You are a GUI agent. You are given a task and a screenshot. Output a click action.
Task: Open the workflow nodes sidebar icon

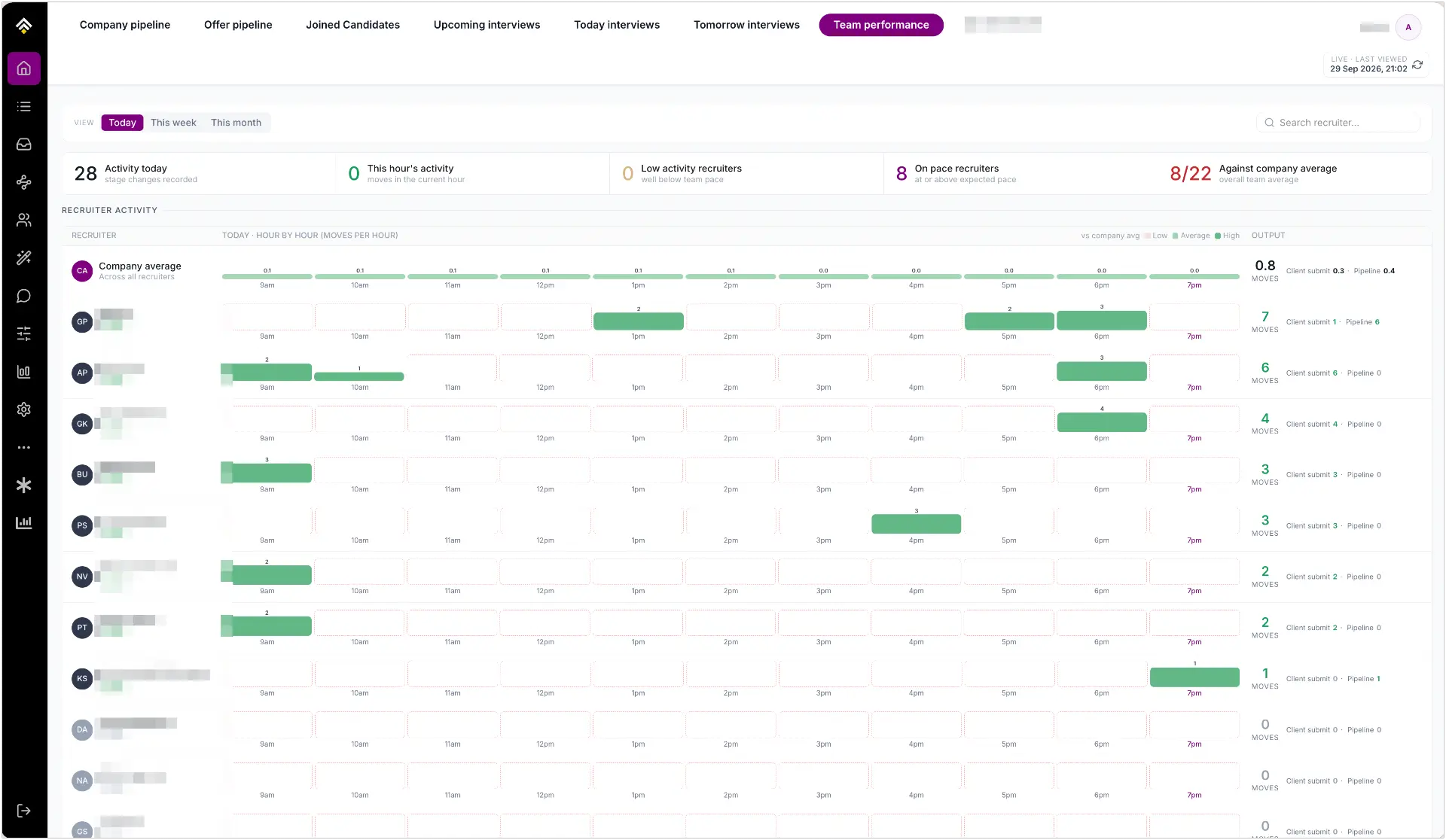coord(24,182)
